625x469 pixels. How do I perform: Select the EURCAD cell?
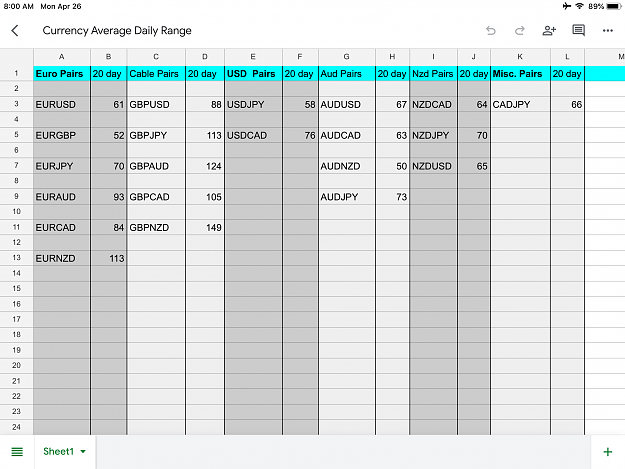[62, 227]
